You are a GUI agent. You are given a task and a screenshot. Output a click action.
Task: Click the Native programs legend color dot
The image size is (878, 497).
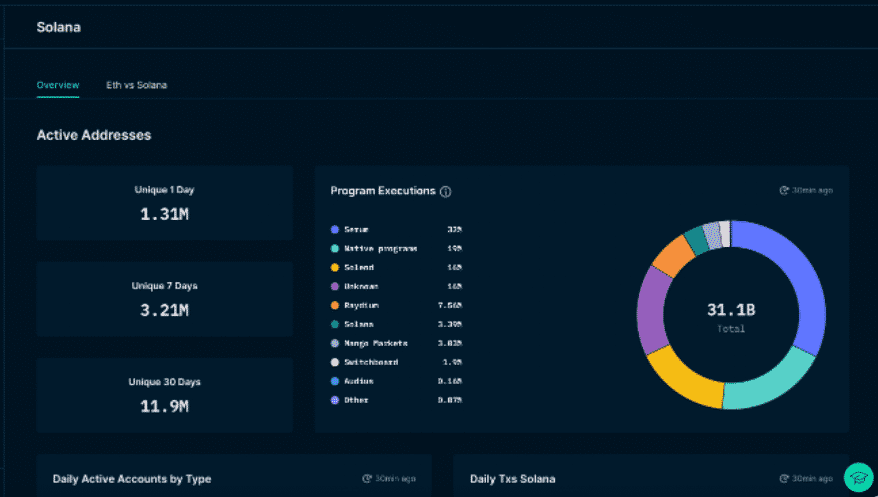click(335, 248)
